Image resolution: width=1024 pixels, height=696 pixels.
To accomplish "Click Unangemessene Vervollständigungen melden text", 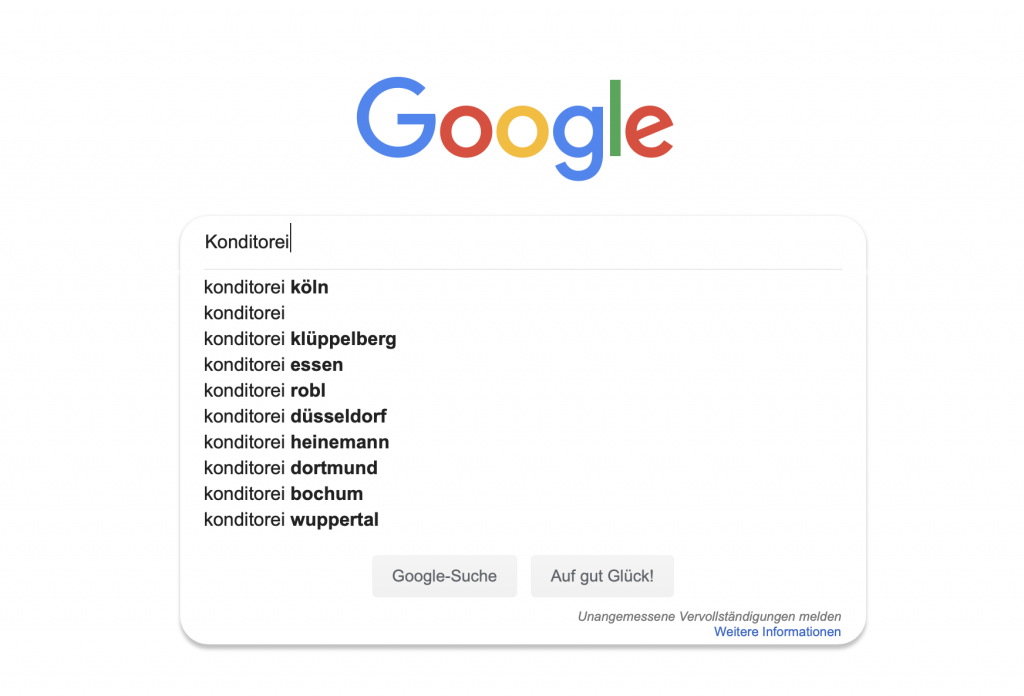I will (709, 616).
